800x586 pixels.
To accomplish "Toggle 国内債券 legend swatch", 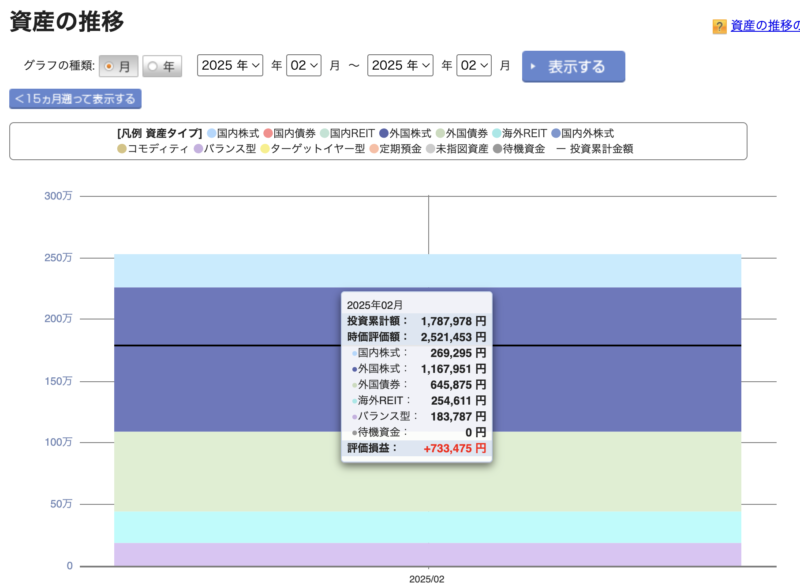I will (x=268, y=134).
